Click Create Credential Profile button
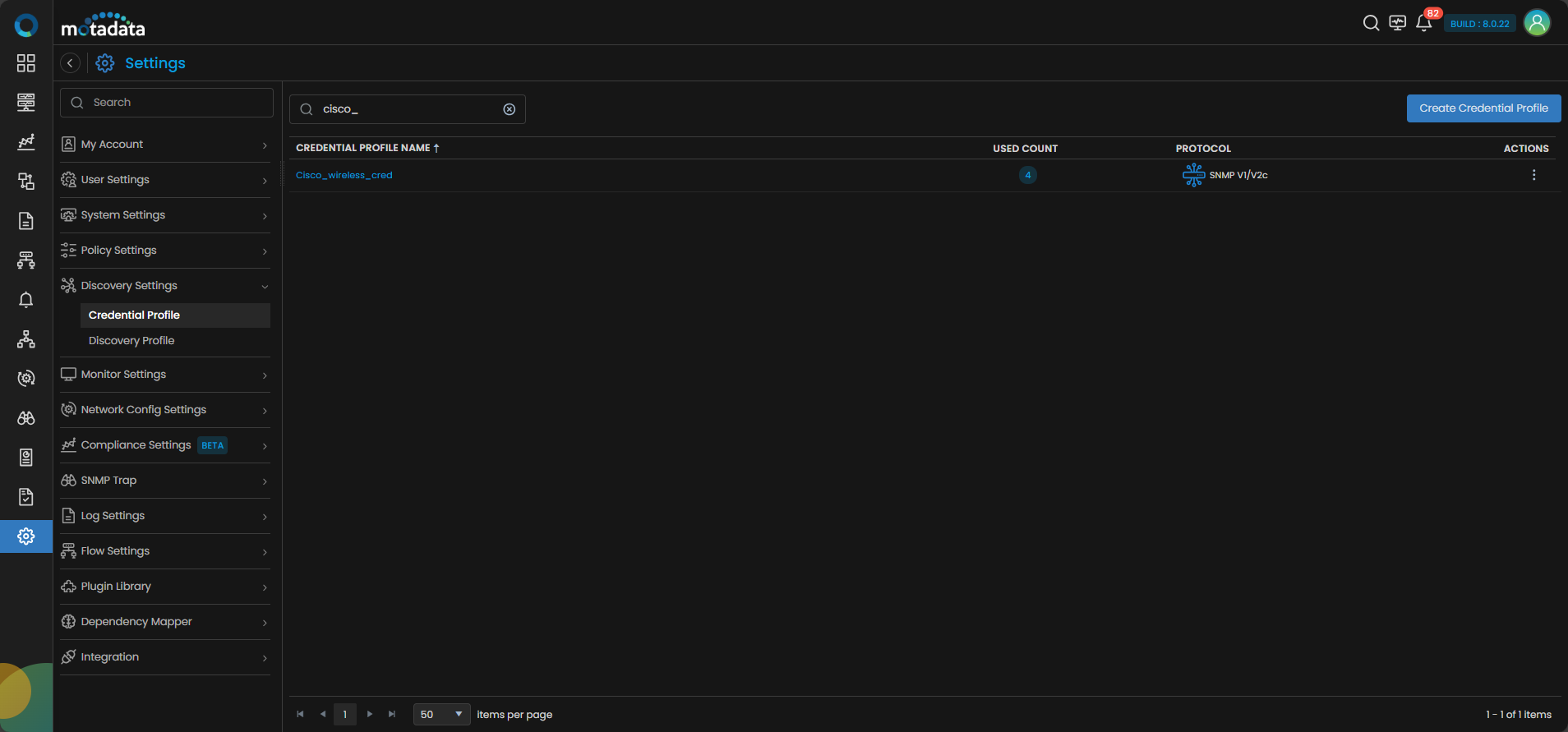The image size is (1568, 732). pos(1483,108)
